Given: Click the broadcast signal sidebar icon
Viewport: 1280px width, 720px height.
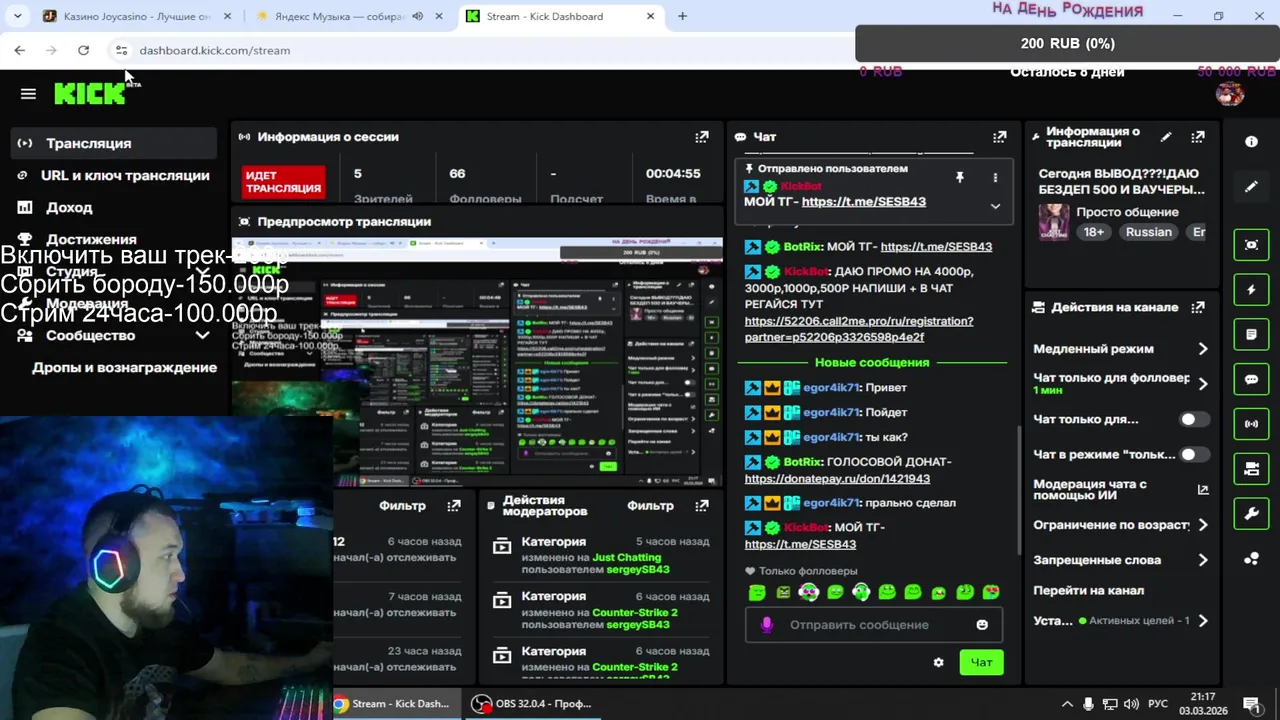Looking at the screenshot, I should (1251, 424).
